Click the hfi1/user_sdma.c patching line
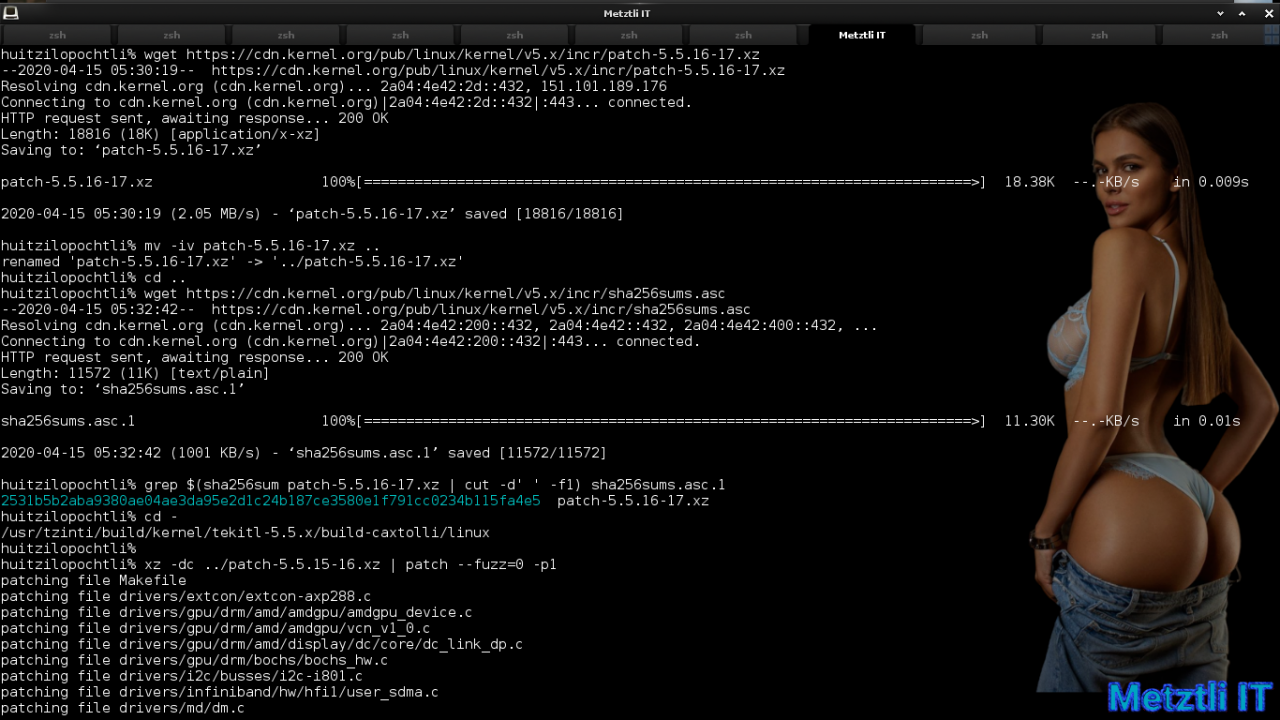The height and width of the screenshot is (720, 1280). click(x=220, y=692)
